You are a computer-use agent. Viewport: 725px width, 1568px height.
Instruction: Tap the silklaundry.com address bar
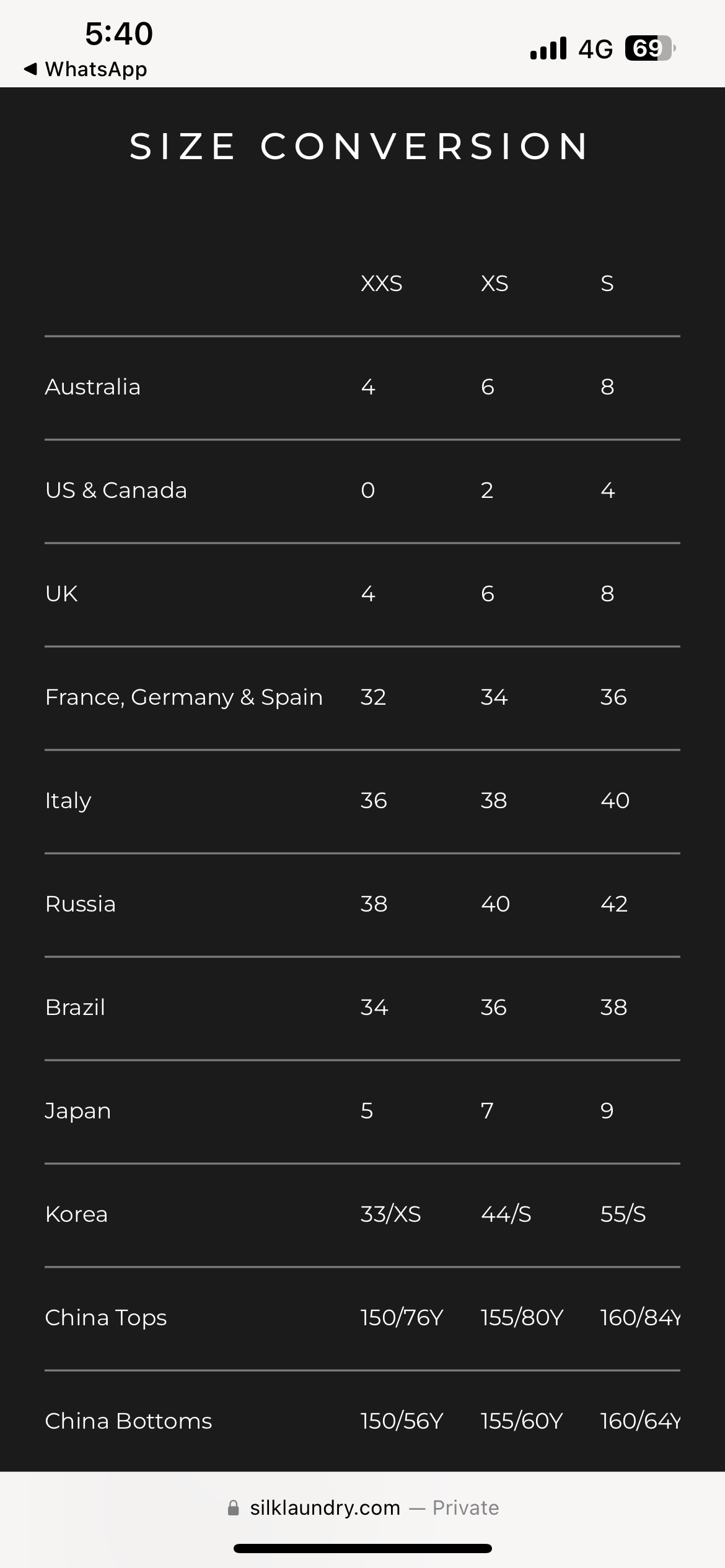coord(325,1507)
